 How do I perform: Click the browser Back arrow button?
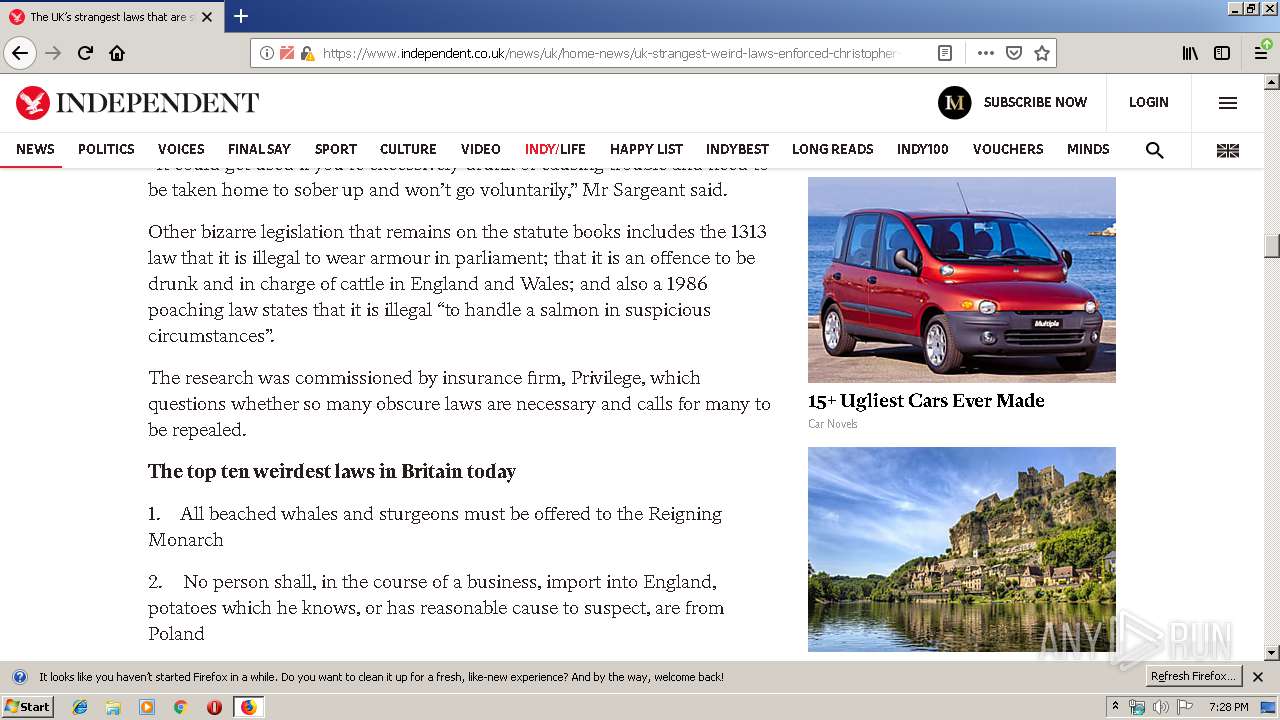tap(20, 53)
